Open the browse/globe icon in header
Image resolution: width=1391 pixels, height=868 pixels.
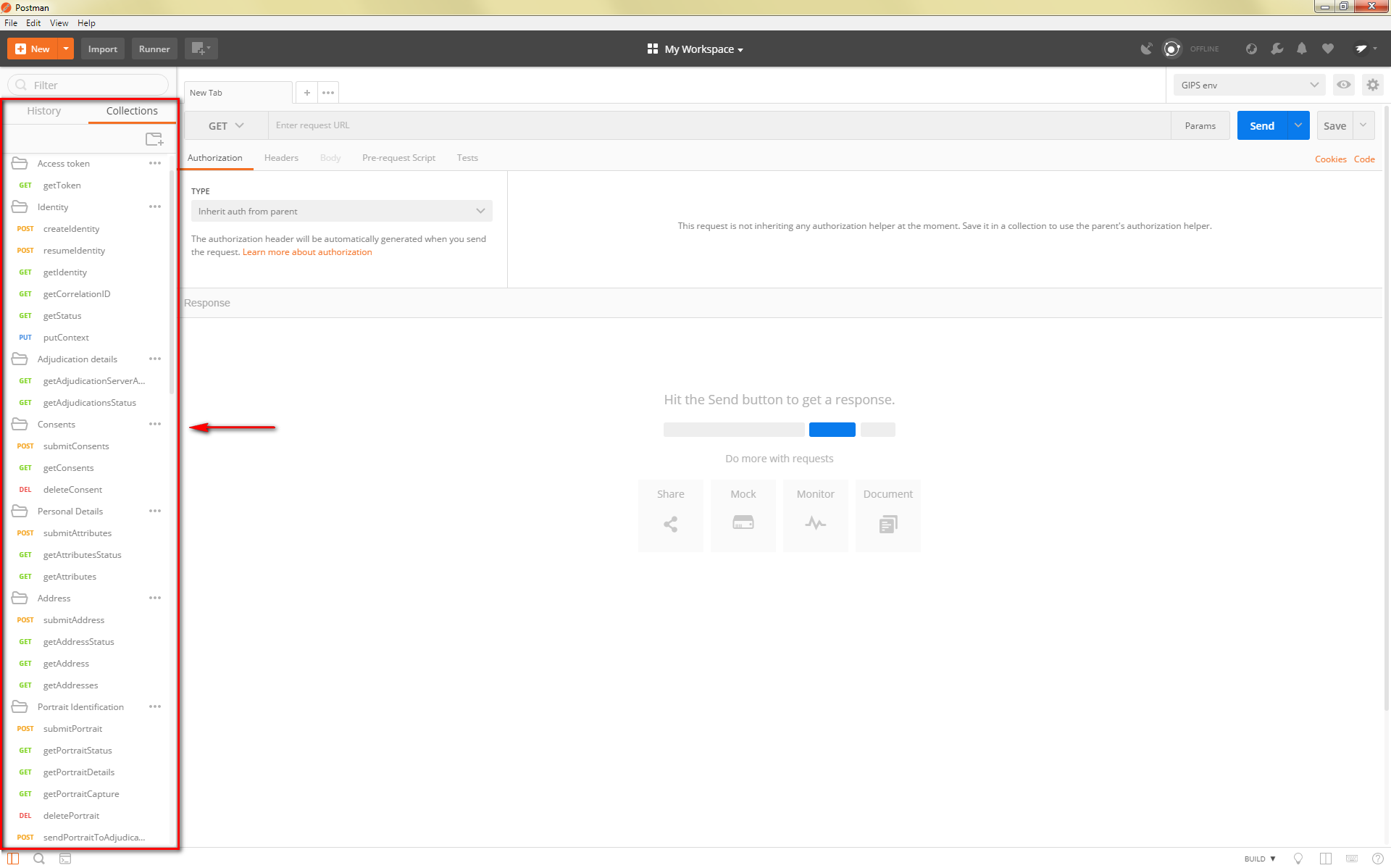click(x=1251, y=49)
